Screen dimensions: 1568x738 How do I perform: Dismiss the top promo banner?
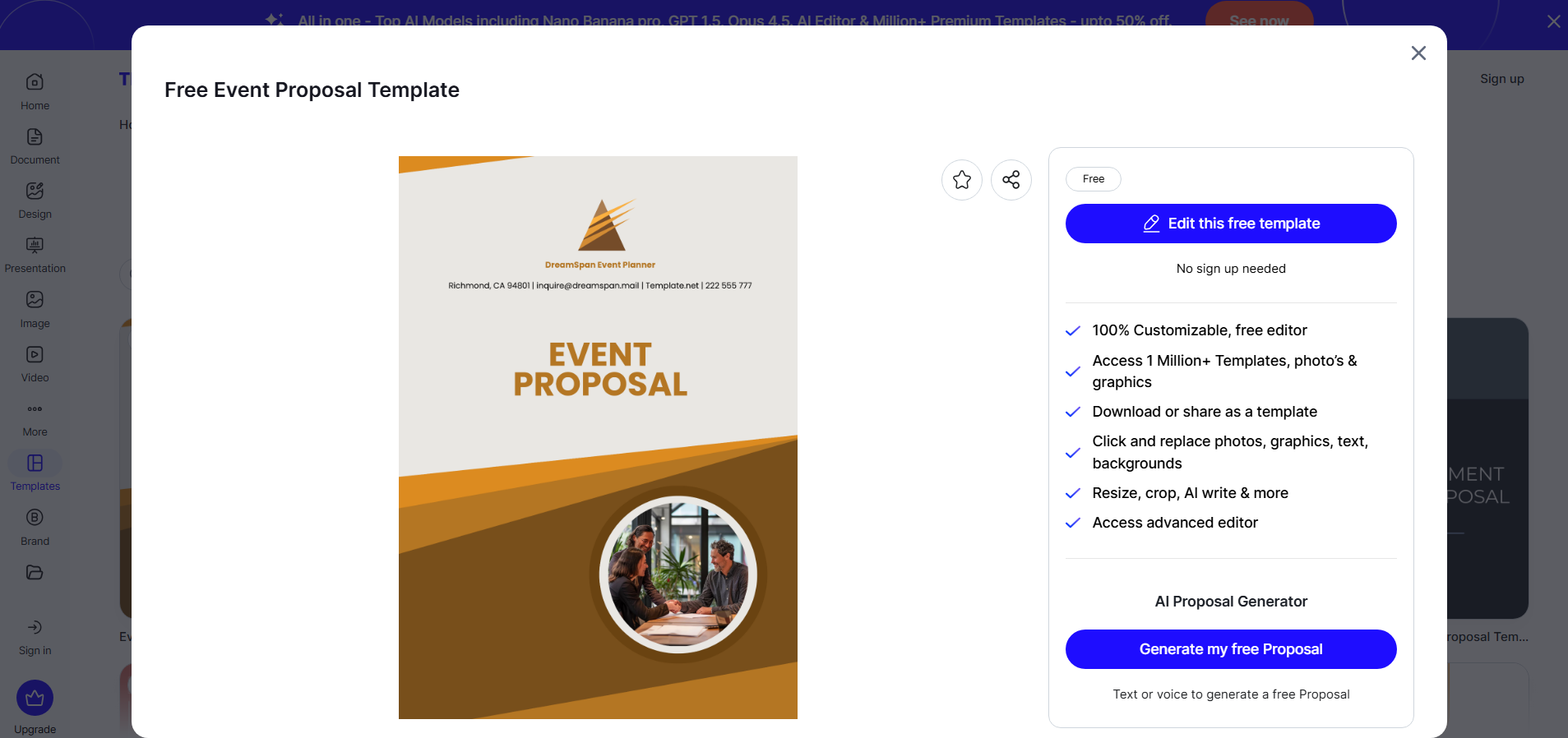coord(1553,21)
